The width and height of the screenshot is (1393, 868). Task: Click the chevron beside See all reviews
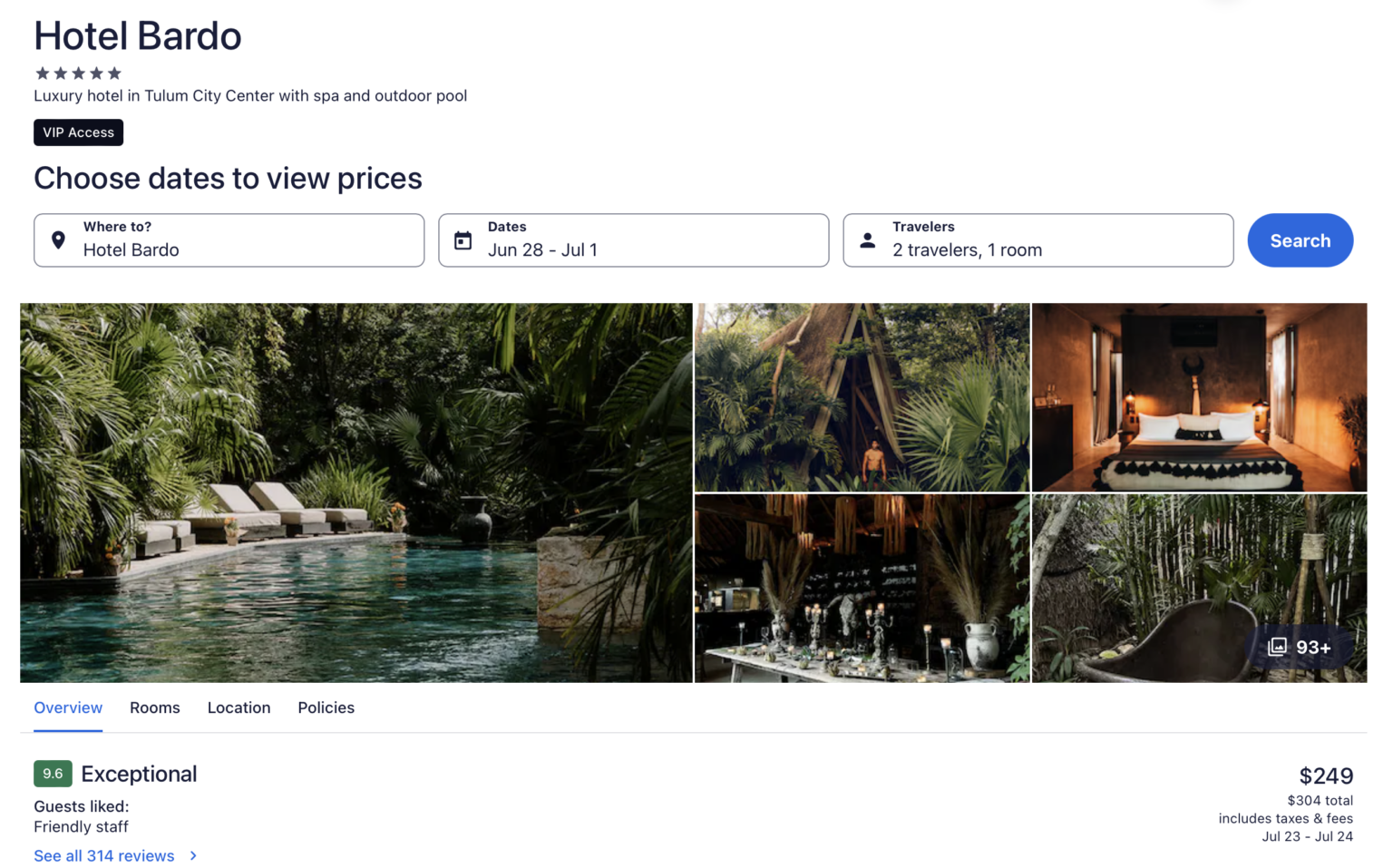click(193, 855)
